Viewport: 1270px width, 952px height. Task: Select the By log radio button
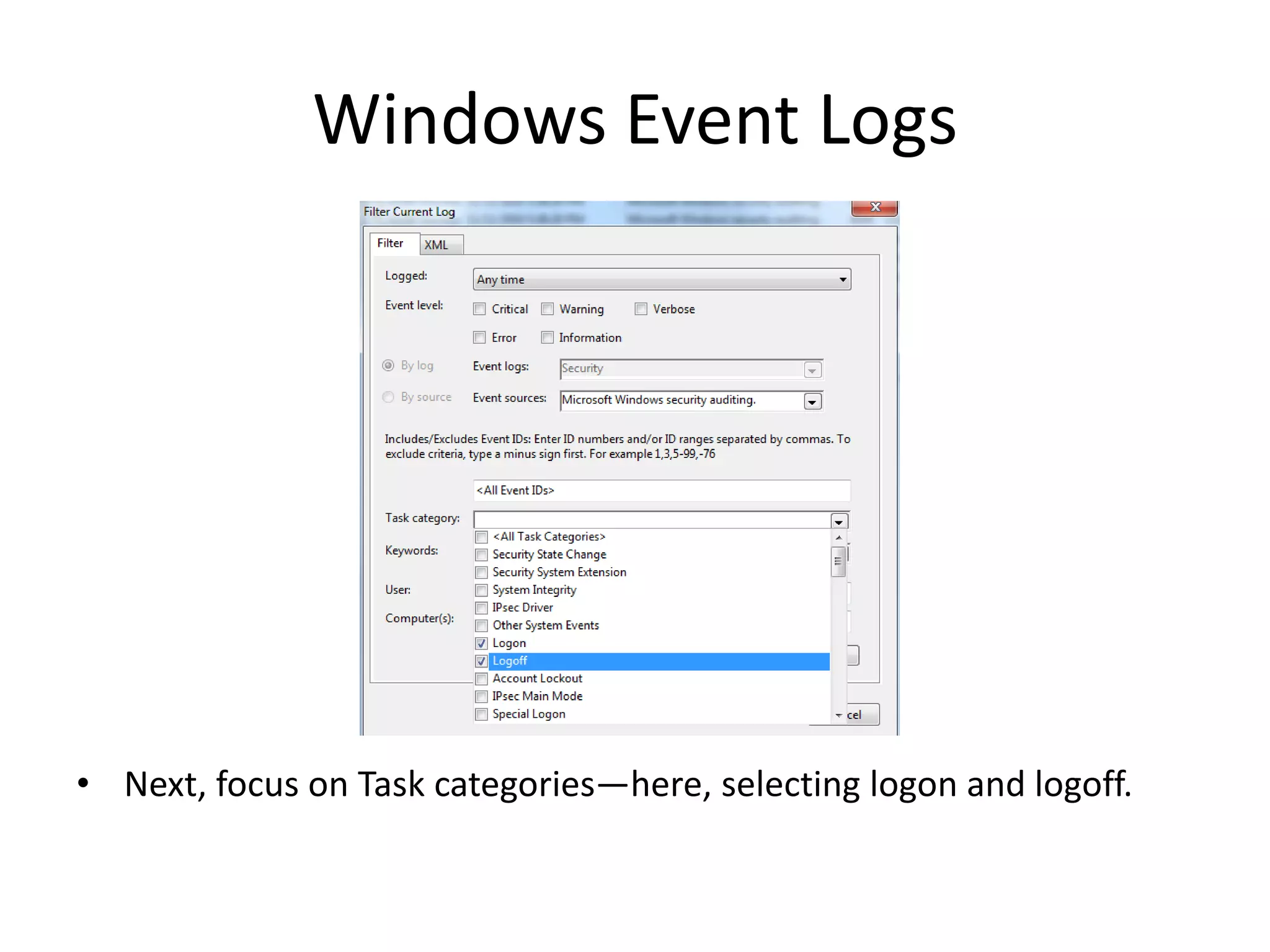(x=388, y=366)
